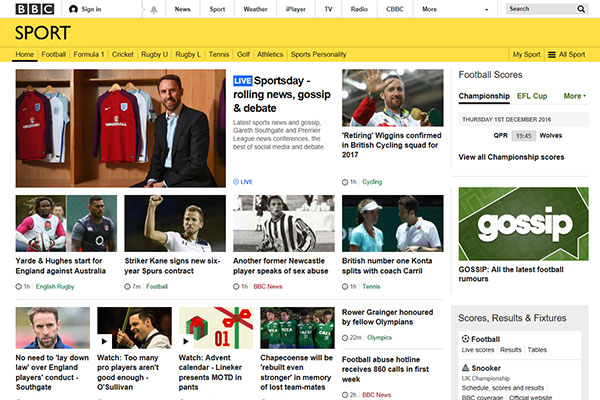
Task: Click the Wiggins medal photo thumbnail
Action: click(393, 98)
